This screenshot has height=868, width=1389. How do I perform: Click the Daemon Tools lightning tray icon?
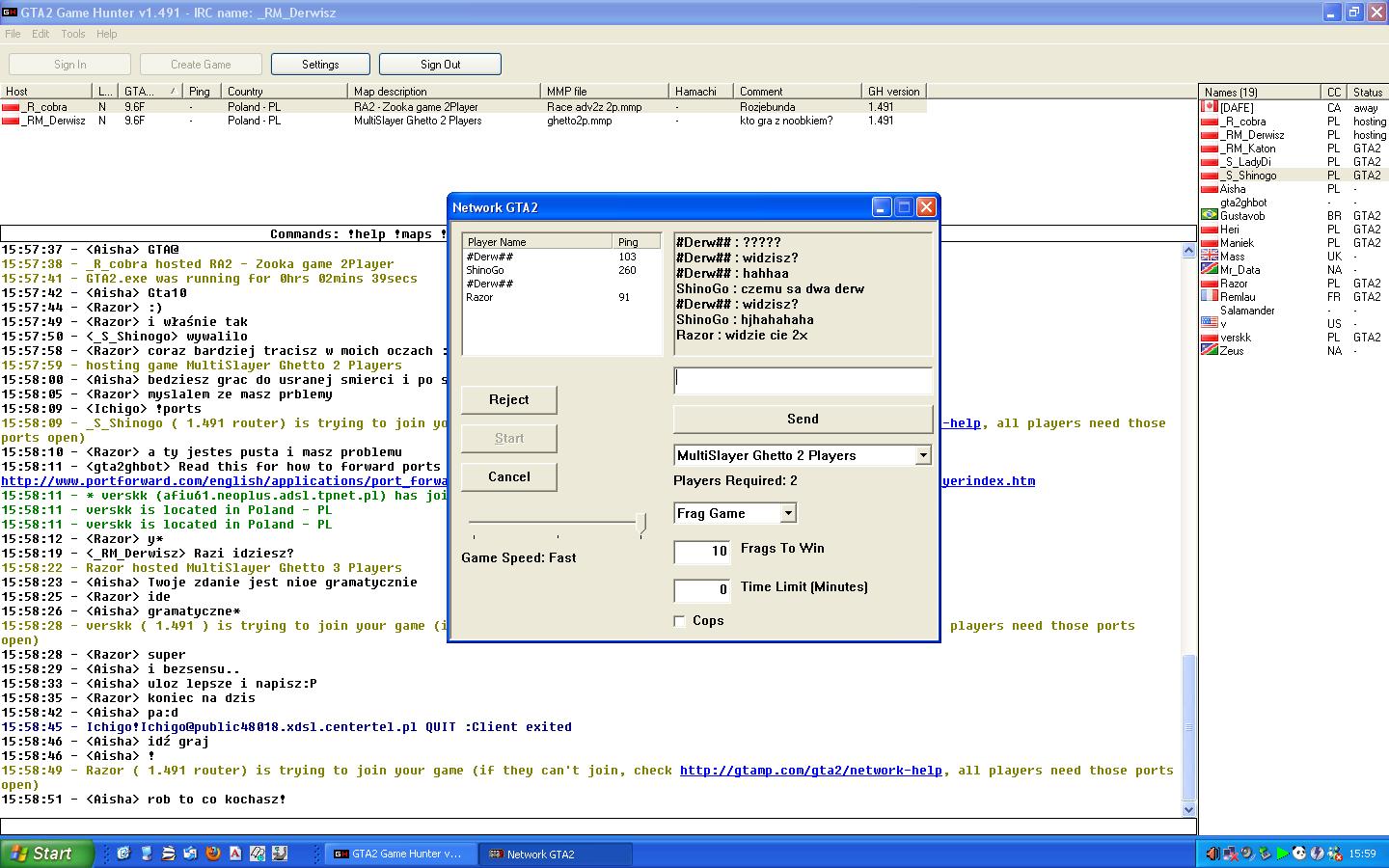point(1317,854)
